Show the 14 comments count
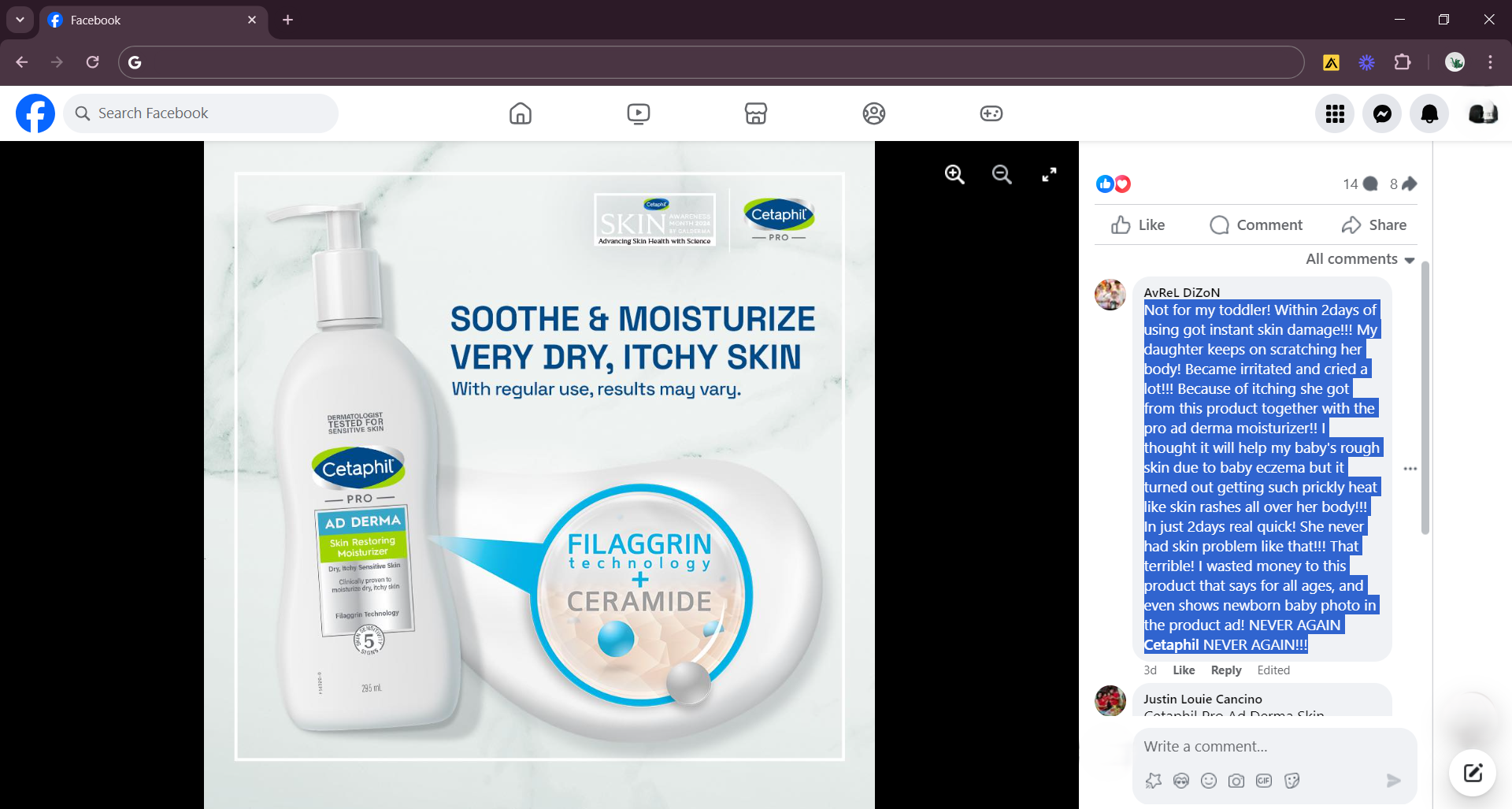The height and width of the screenshot is (809, 1512). [1360, 184]
